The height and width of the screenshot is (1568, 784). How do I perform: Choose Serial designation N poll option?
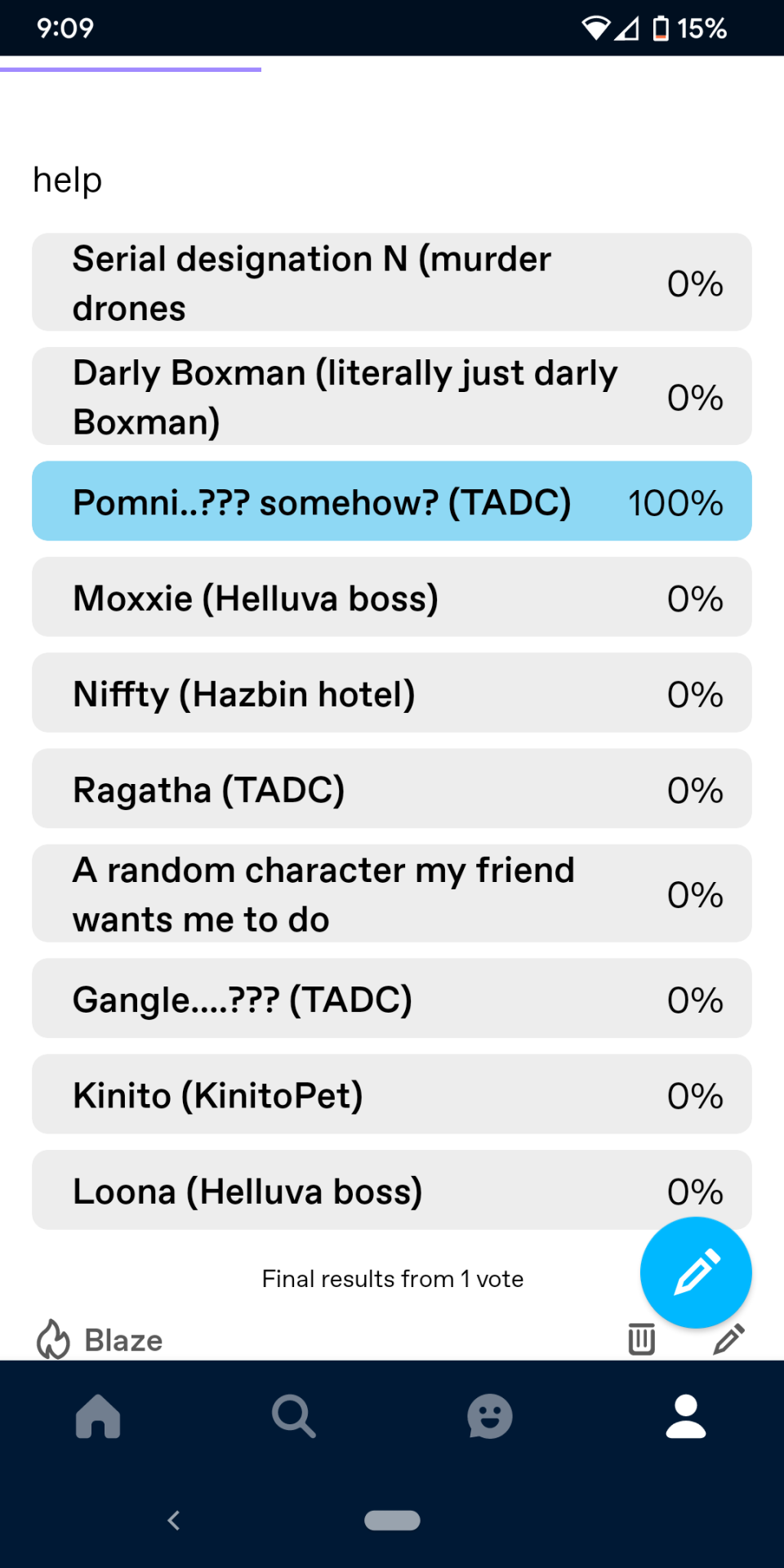tap(392, 283)
